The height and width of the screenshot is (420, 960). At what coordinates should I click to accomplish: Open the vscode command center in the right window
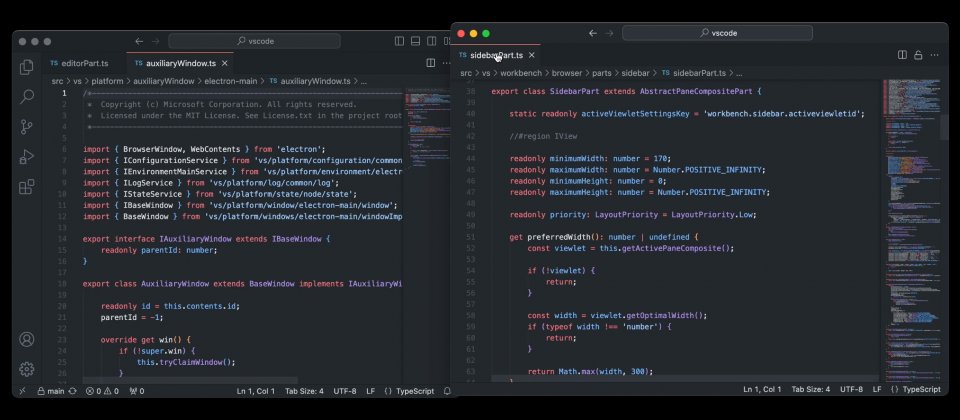(718, 33)
